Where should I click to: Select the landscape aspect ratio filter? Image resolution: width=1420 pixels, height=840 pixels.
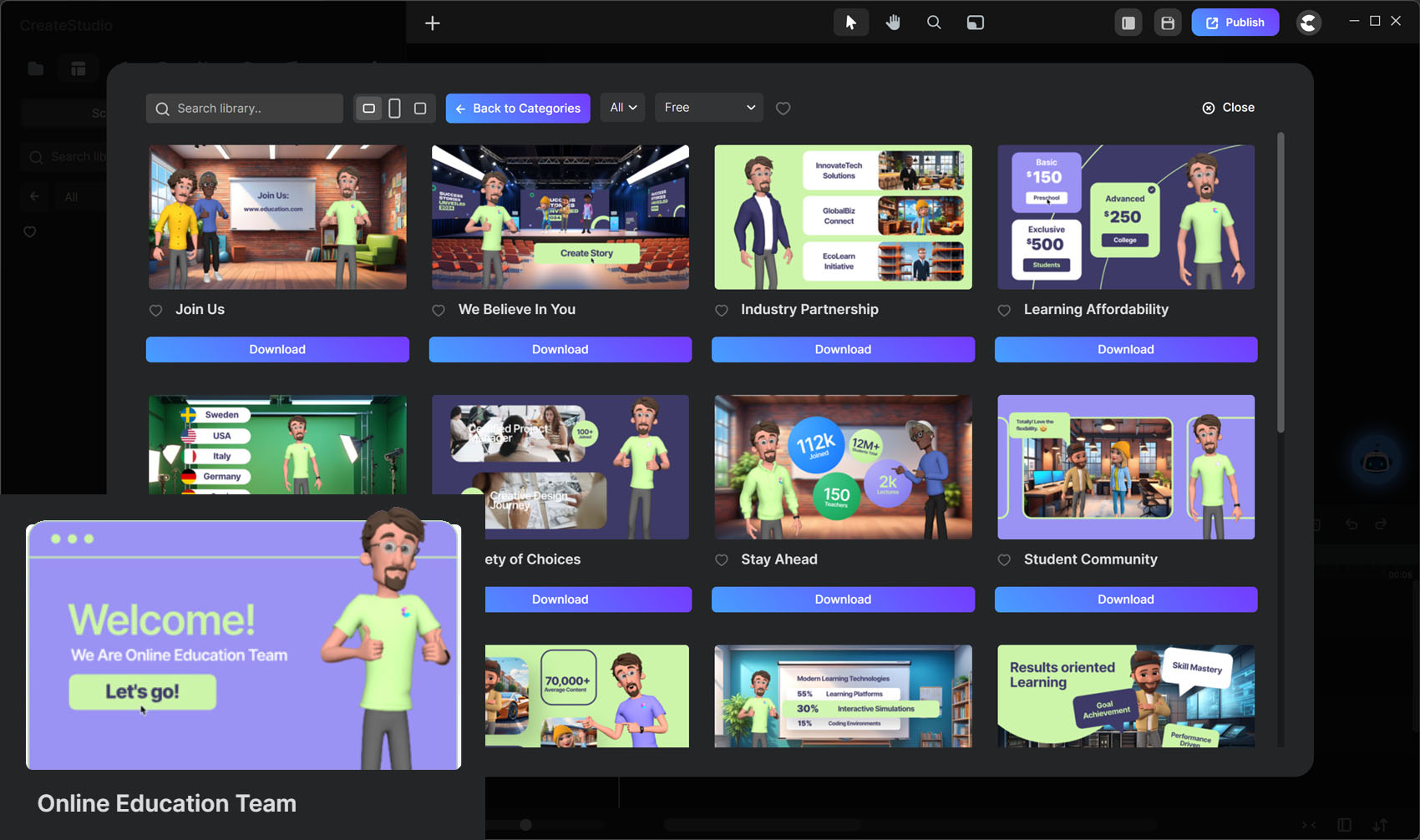(x=368, y=109)
